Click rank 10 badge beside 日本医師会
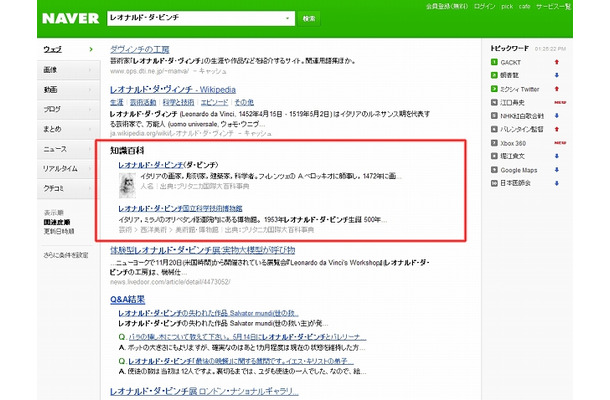 pos(494,183)
